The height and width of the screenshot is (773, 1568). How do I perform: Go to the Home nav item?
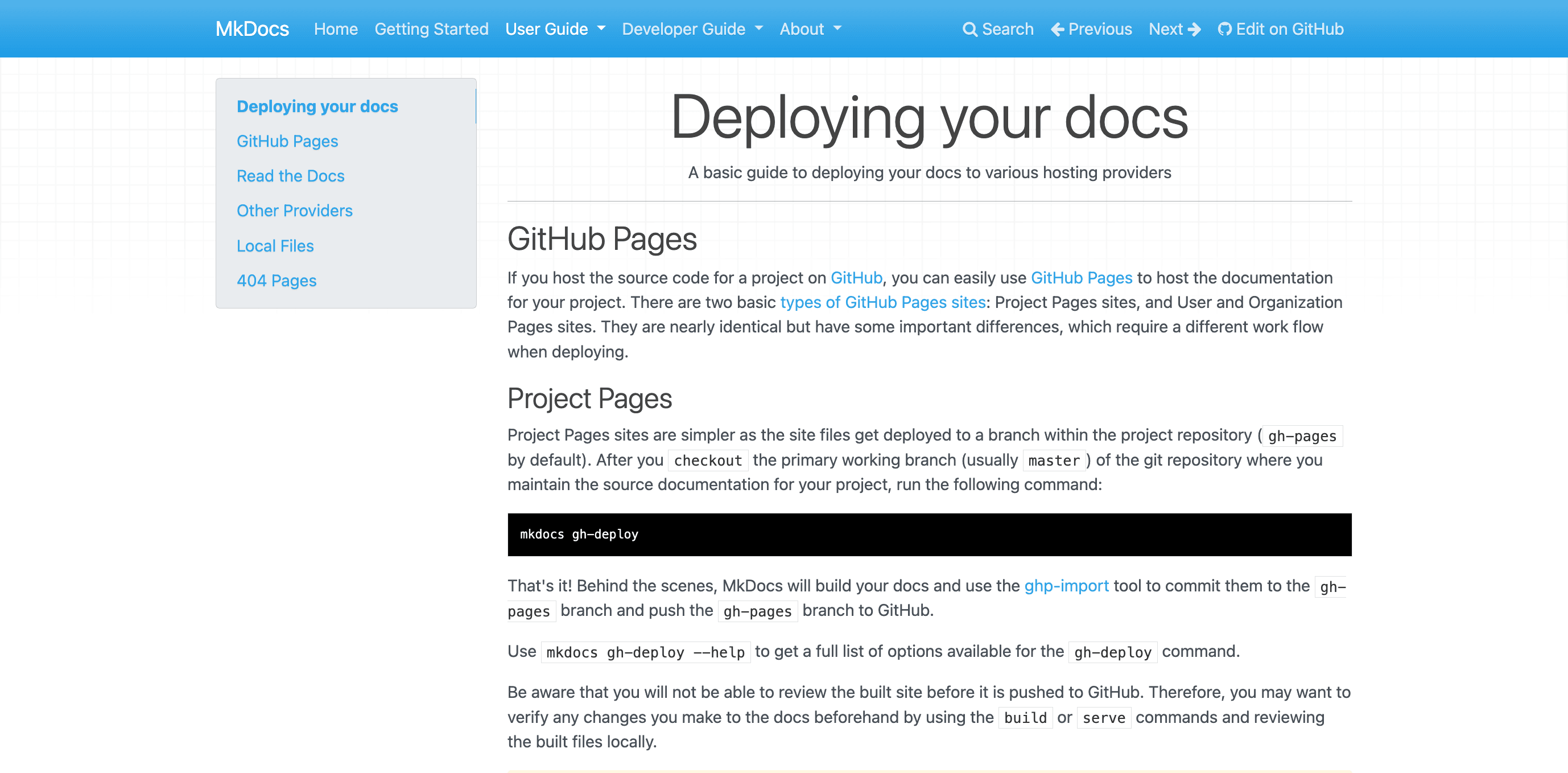coord(336,29)
